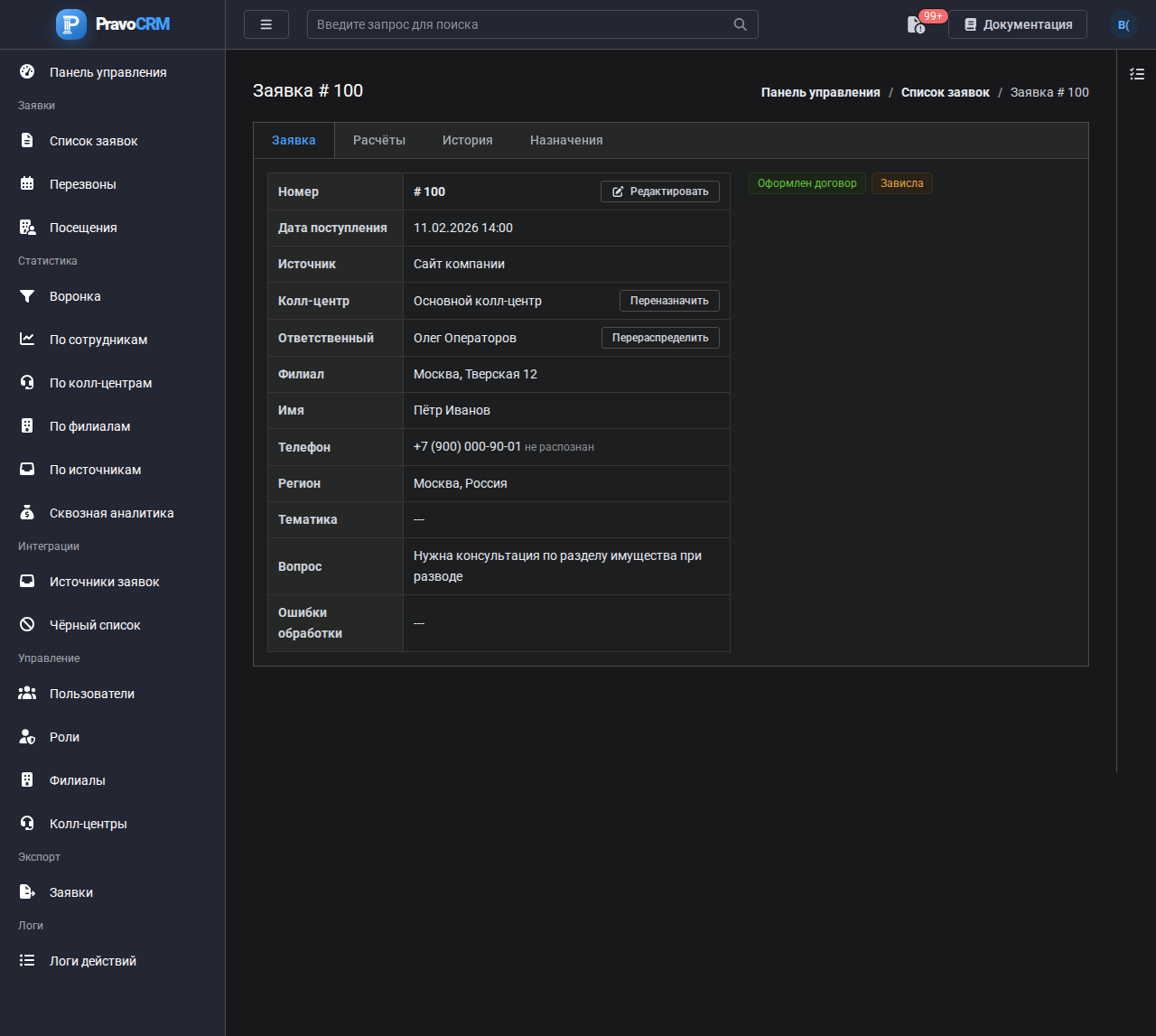Switch to the Расчёты tab
Viewport: 1156px width, 1036px height.
point(379,140)
